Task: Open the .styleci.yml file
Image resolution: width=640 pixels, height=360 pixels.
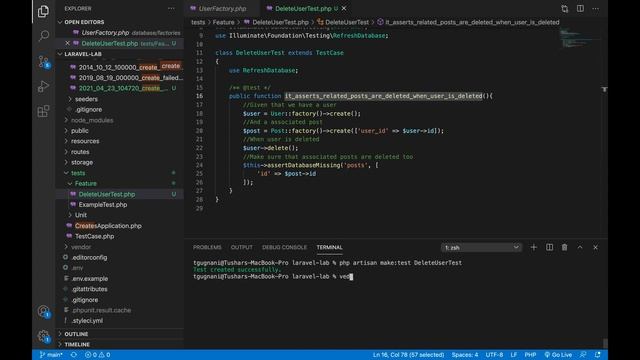Action: tap(87, 321)
